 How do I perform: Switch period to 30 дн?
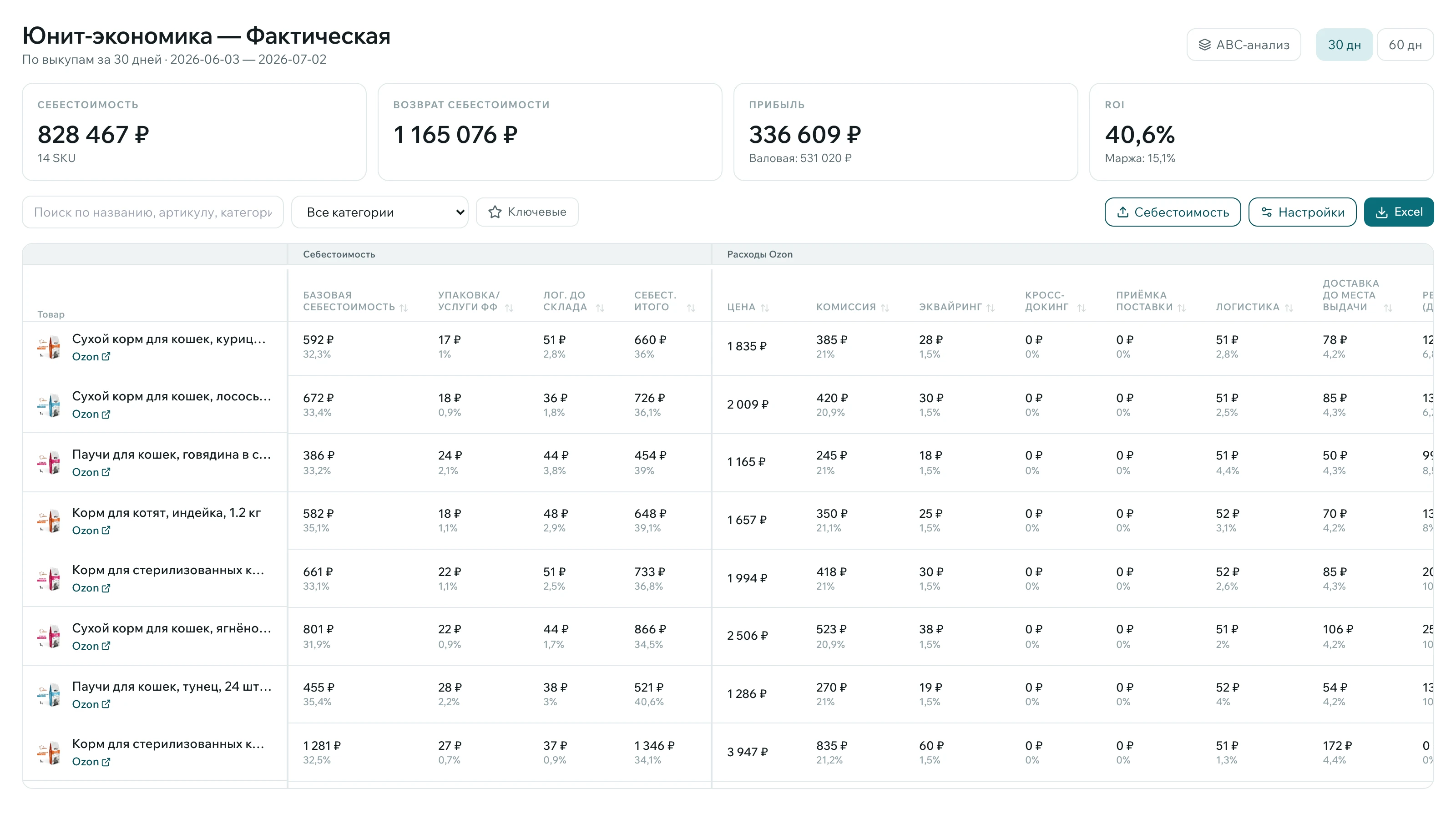(1344, 45)
